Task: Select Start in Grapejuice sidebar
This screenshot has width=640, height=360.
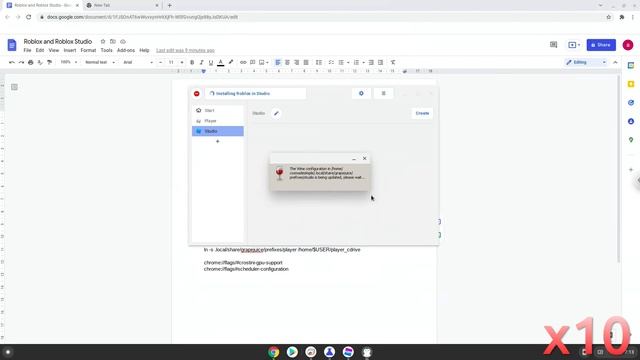Action: coord(218,110)
